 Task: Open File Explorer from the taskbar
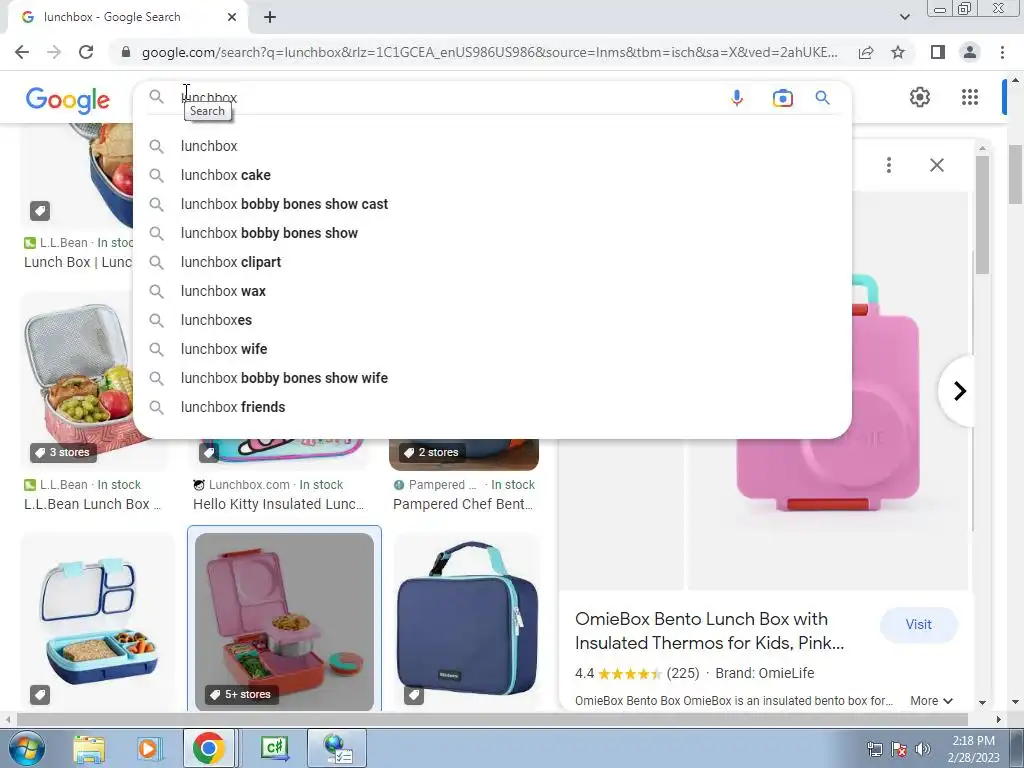click(x=89, y=748)
